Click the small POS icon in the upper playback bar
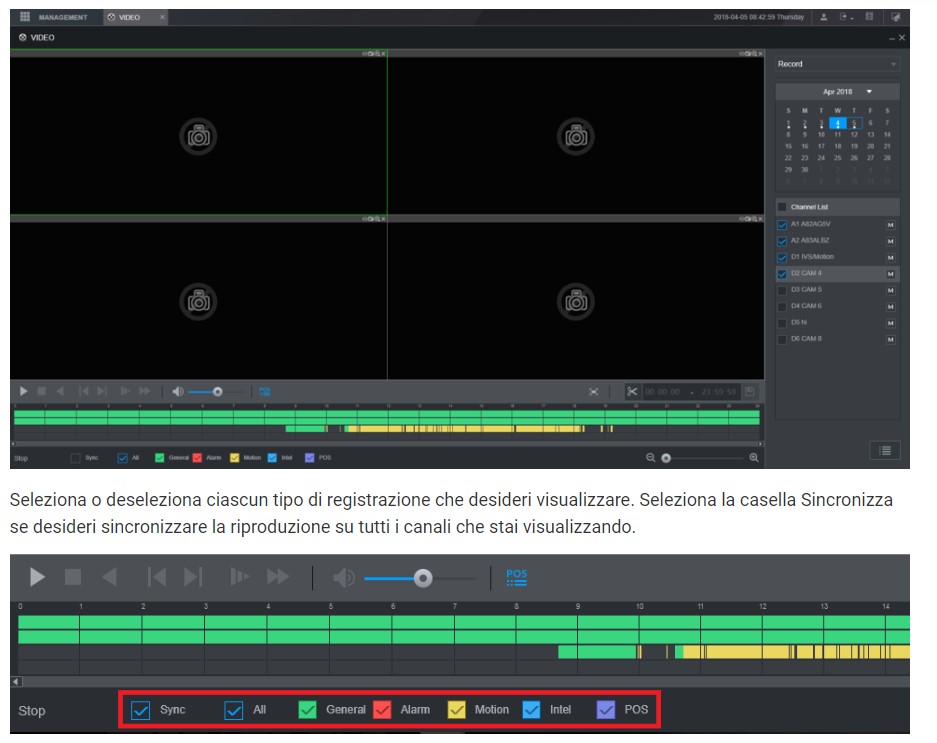Image resolution: width=937 pixels, height=743 pixels. pyautogui.click(x=265, y=392)
